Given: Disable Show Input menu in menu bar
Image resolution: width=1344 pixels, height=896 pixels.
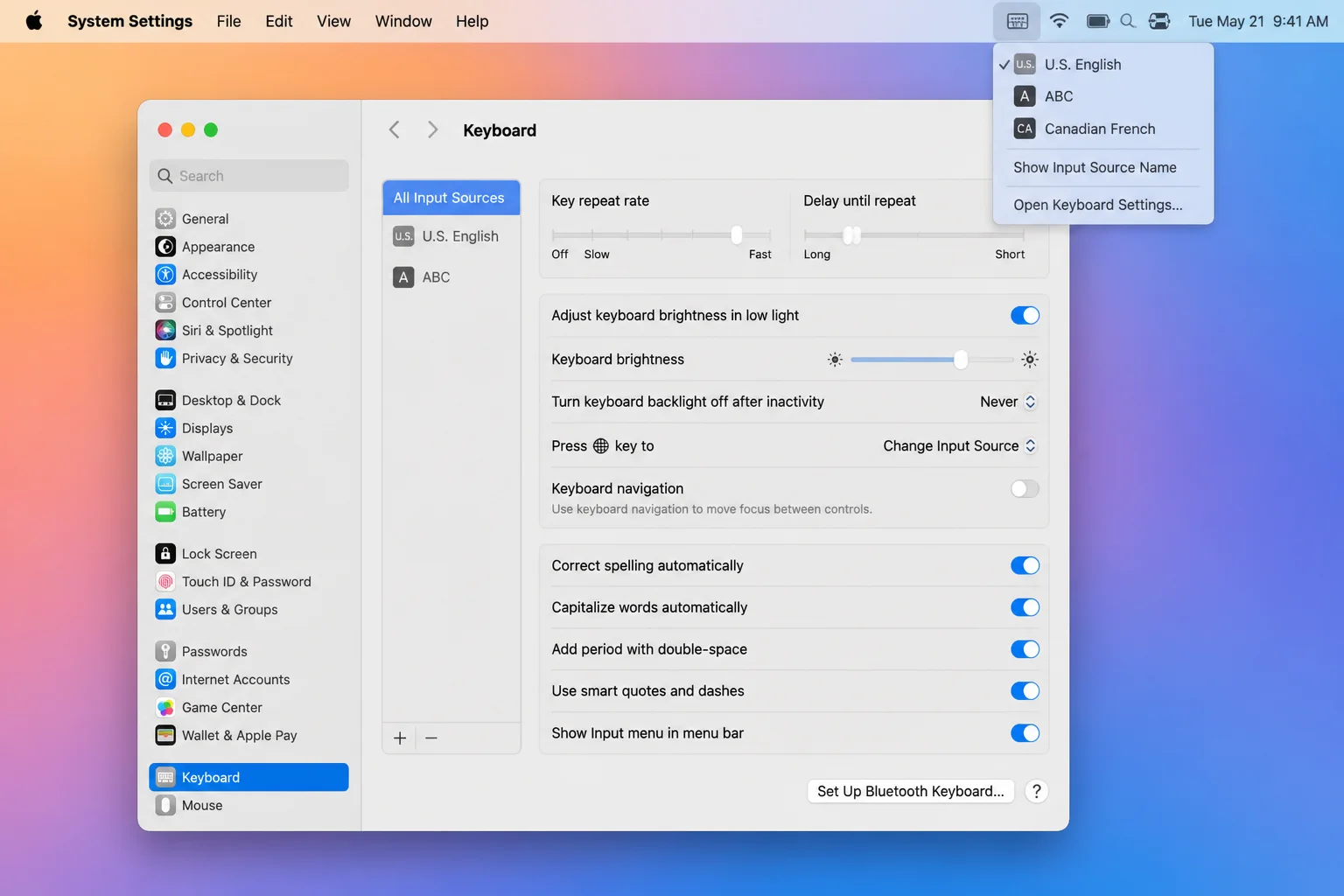Looking at the screenshot, I should coord(1025,733).
